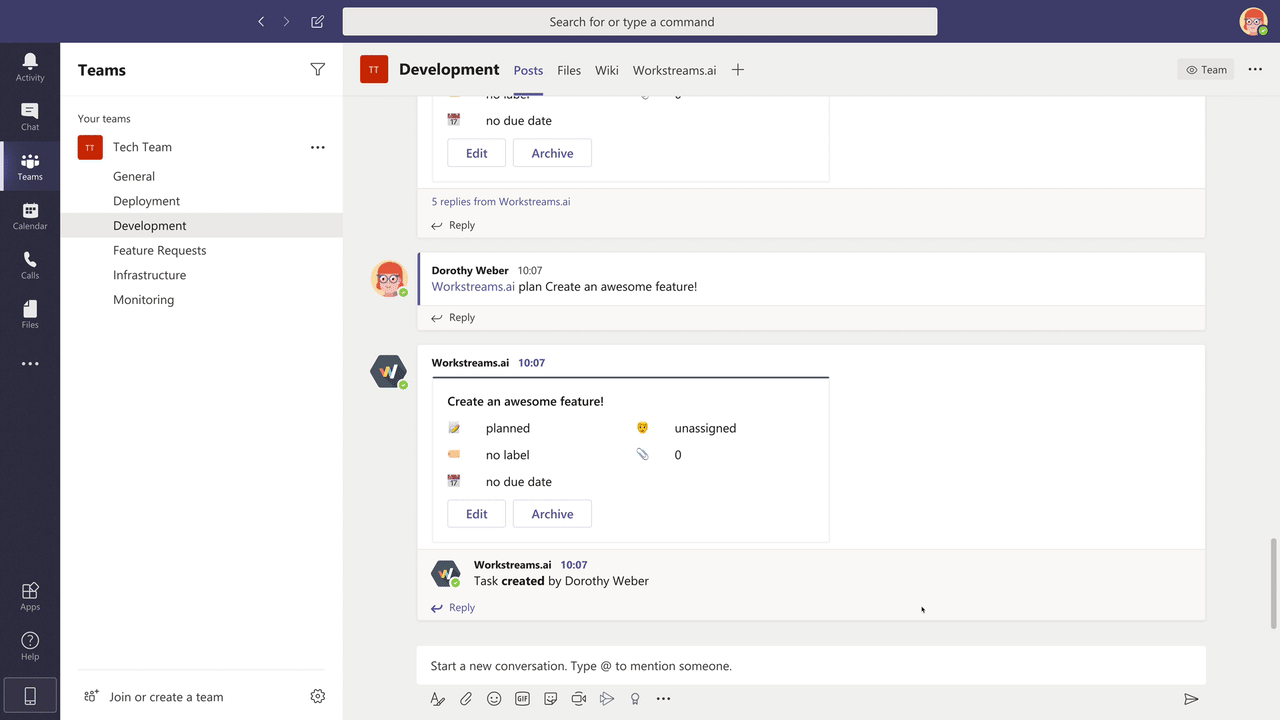The width and height of the screenshot is (1280, 720).
Task: Click the conversation vertical scrollbar
Action: point(1273,584)
